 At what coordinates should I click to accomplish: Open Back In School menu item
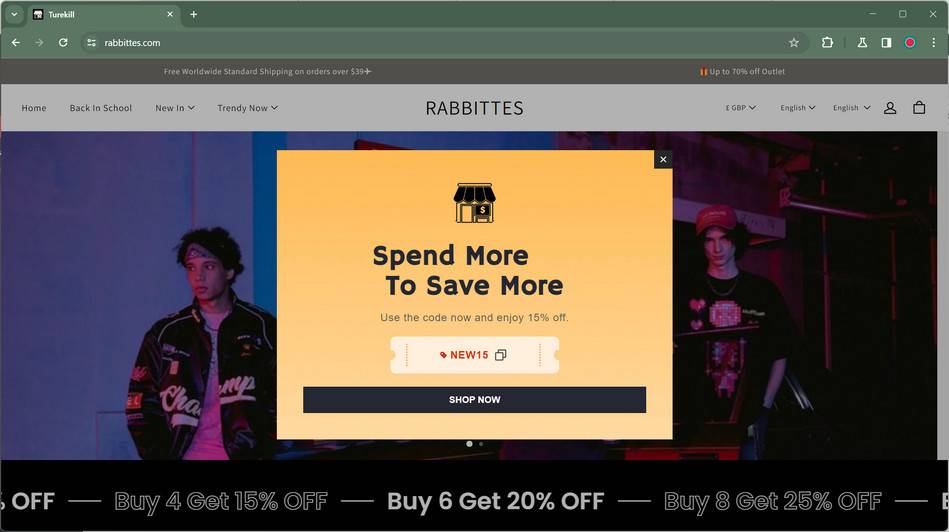(100, 108)
